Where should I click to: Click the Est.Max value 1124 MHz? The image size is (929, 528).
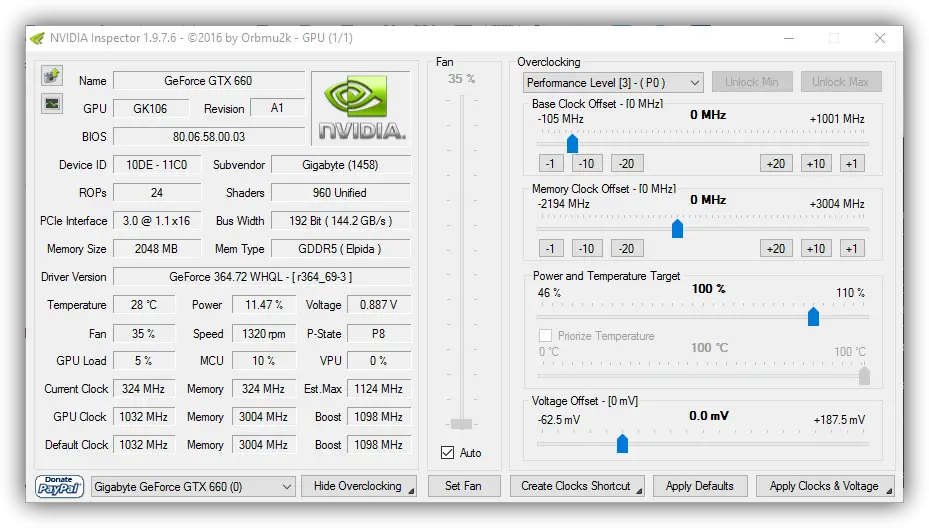(379, 389)
